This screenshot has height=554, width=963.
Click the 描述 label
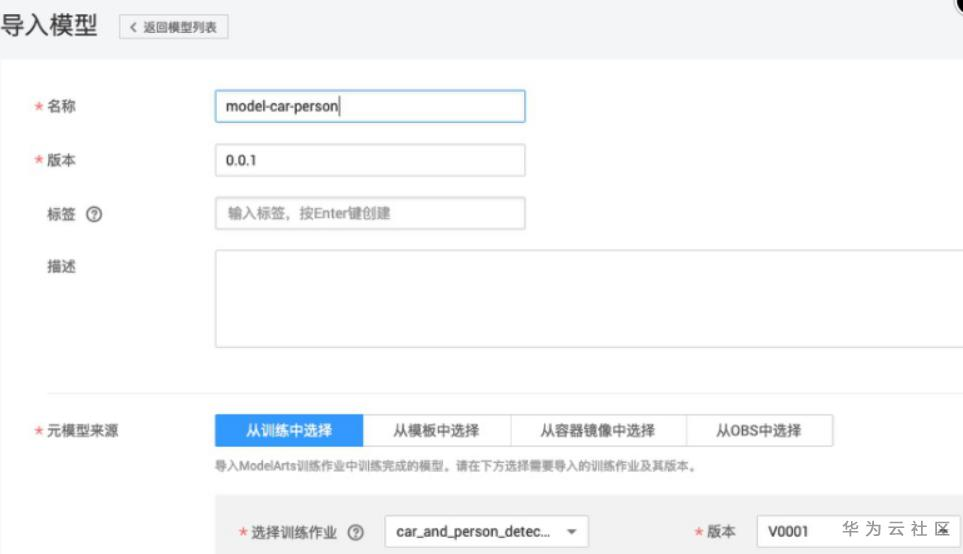pos(61,267)
